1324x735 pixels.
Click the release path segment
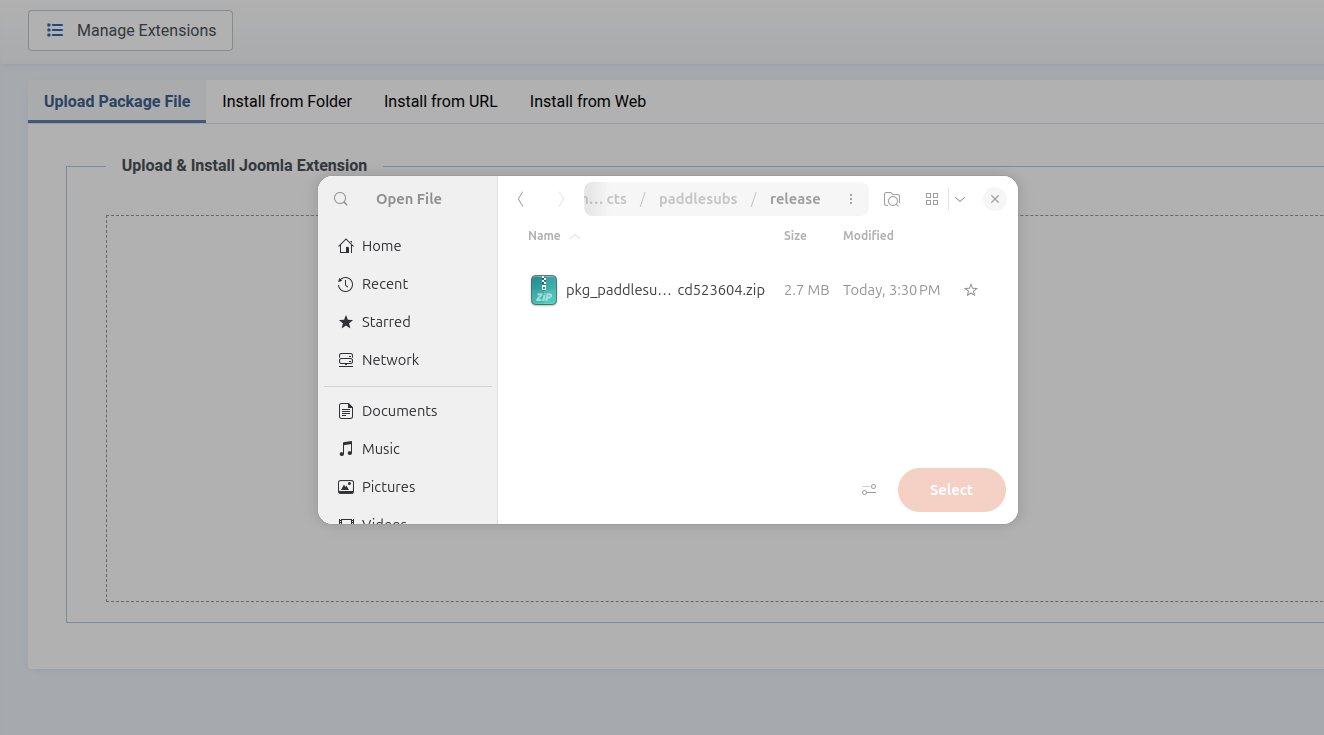[795, 199]
